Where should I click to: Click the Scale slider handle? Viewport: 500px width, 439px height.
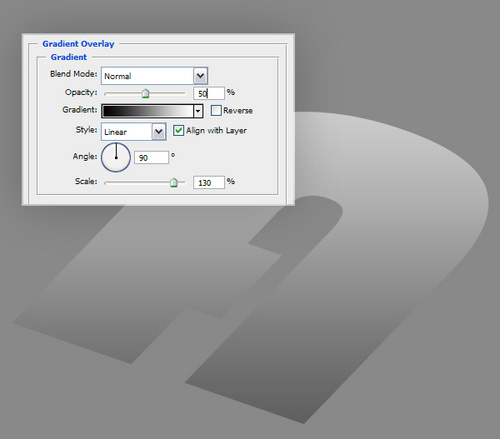click(x=174, y=182)
